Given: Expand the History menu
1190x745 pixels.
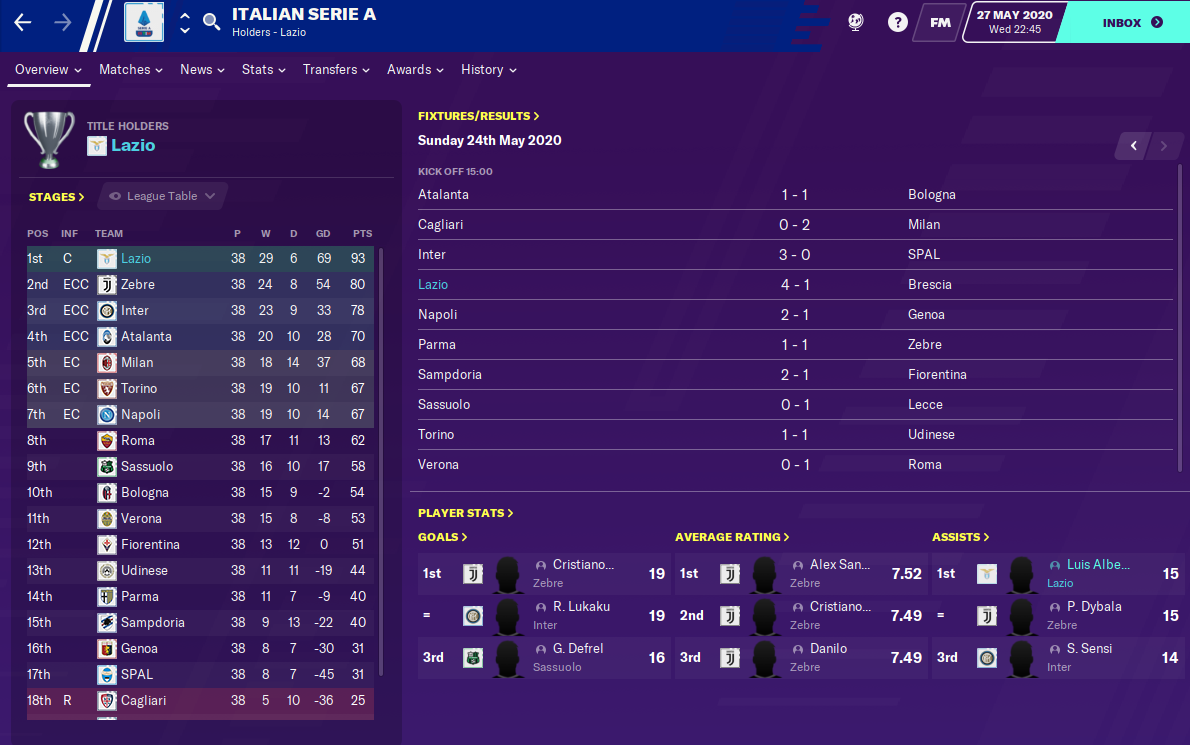Looking at the screenshot, I should coord(489,70).
